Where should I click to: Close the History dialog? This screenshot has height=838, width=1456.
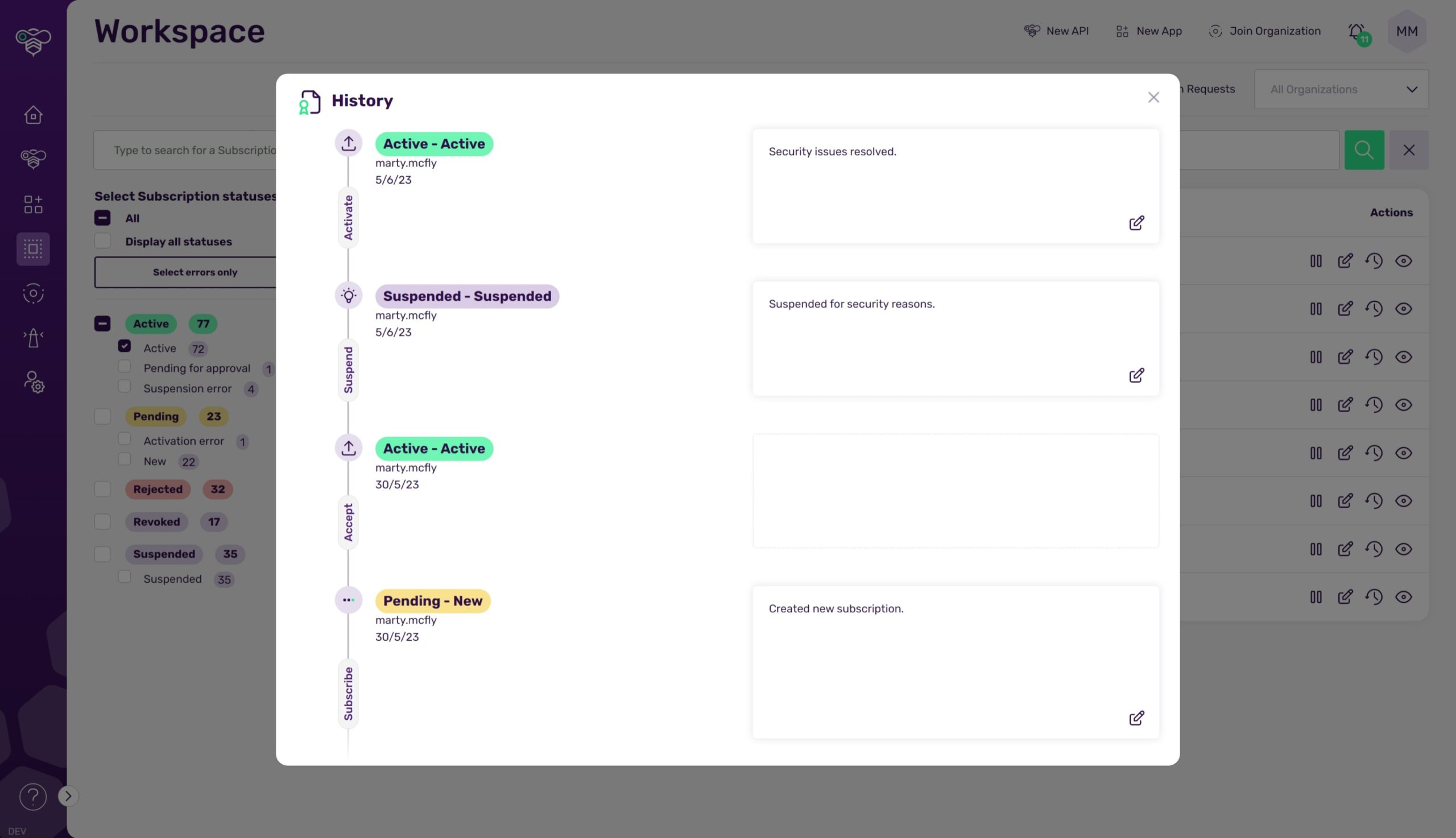click(x=1153, y=97)
